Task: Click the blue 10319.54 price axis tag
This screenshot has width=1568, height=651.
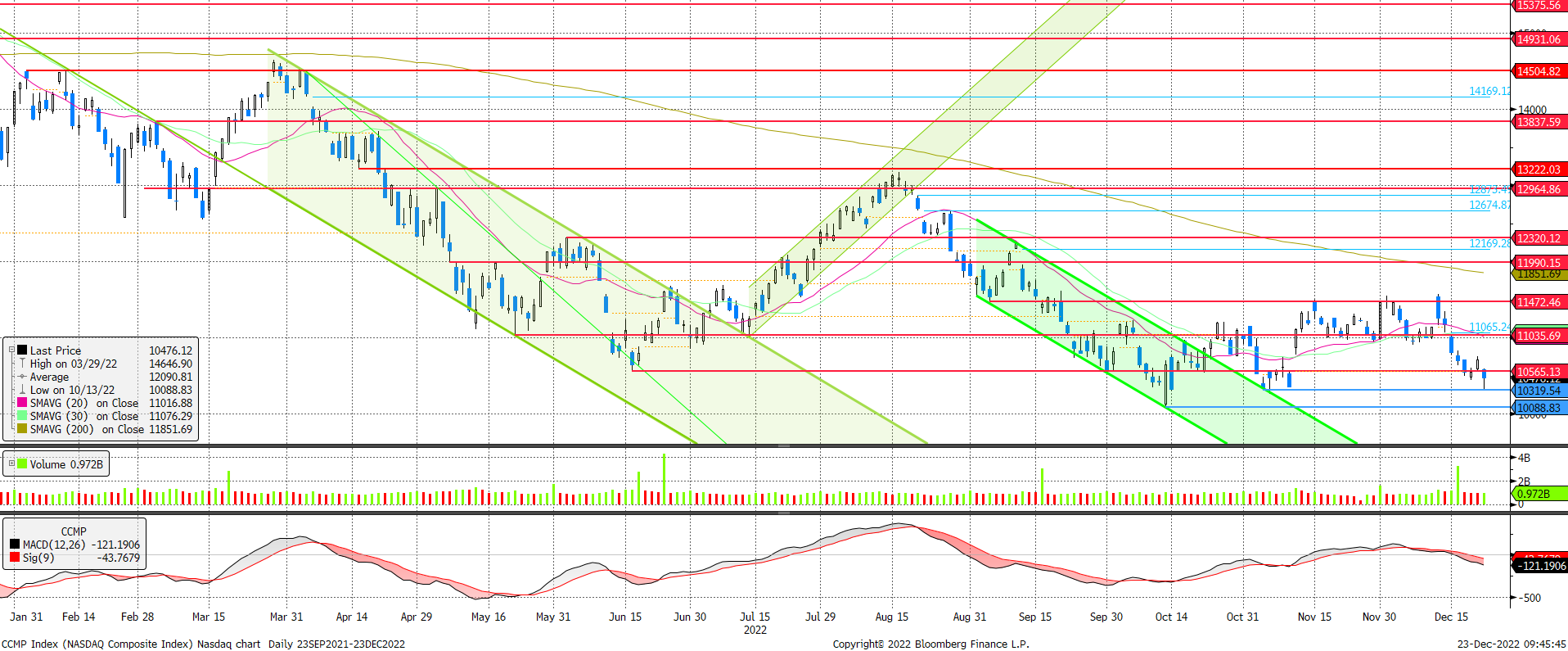Action: click(1539, 391)
